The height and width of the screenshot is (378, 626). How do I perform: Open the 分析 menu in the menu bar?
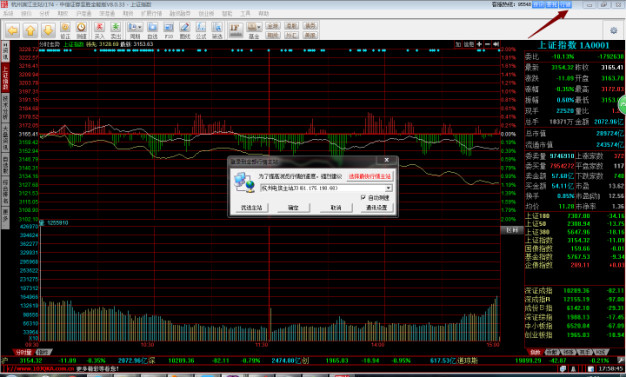click(x=44, y=14)
